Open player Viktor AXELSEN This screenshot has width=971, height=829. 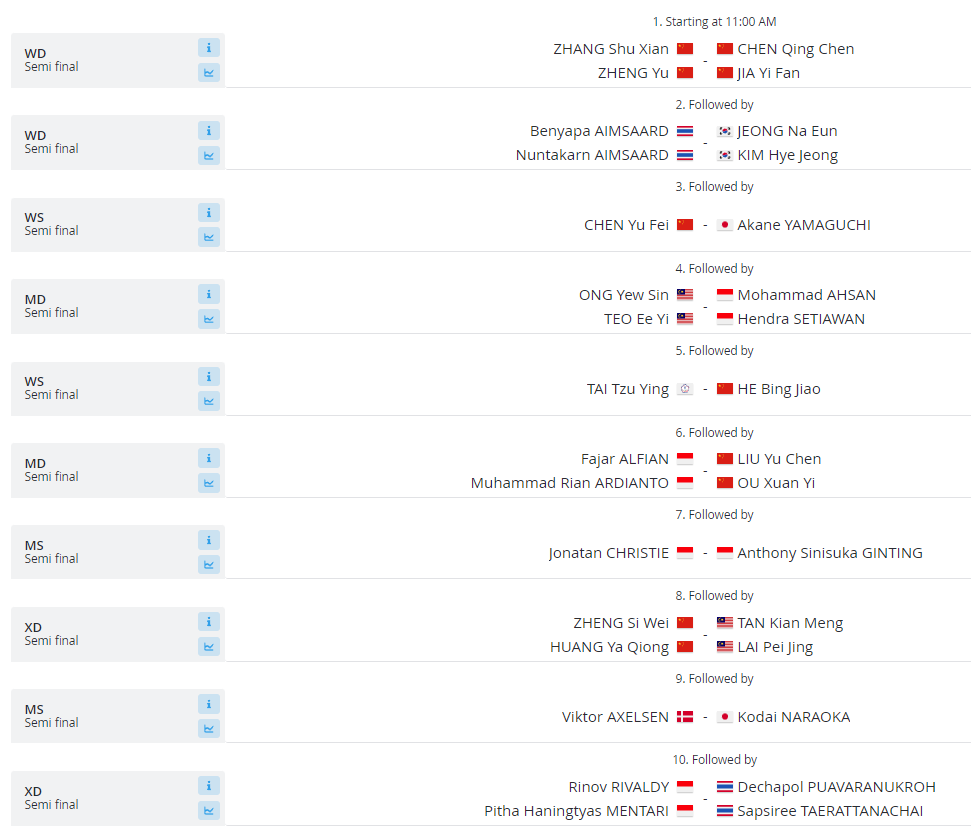(616, 717)
